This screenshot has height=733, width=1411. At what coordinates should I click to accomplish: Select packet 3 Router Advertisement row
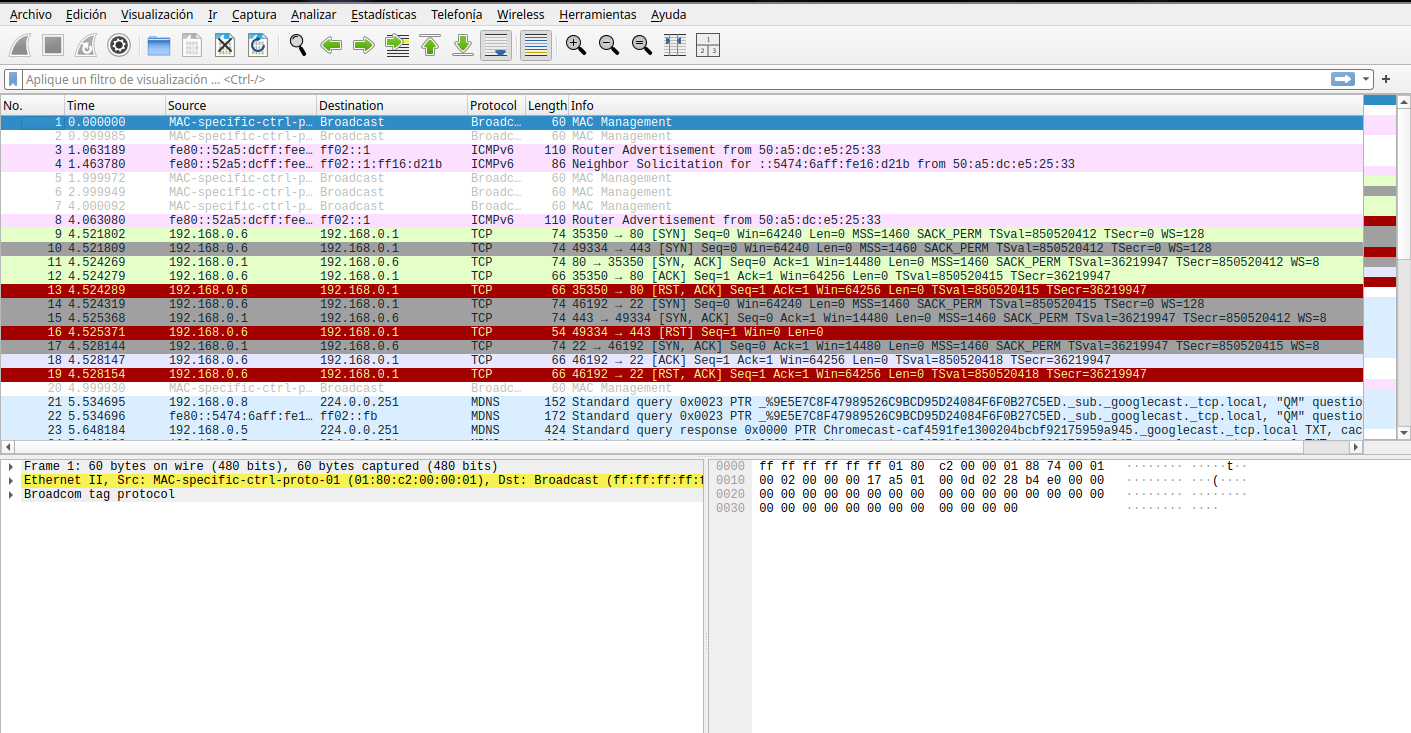point(682,150)
